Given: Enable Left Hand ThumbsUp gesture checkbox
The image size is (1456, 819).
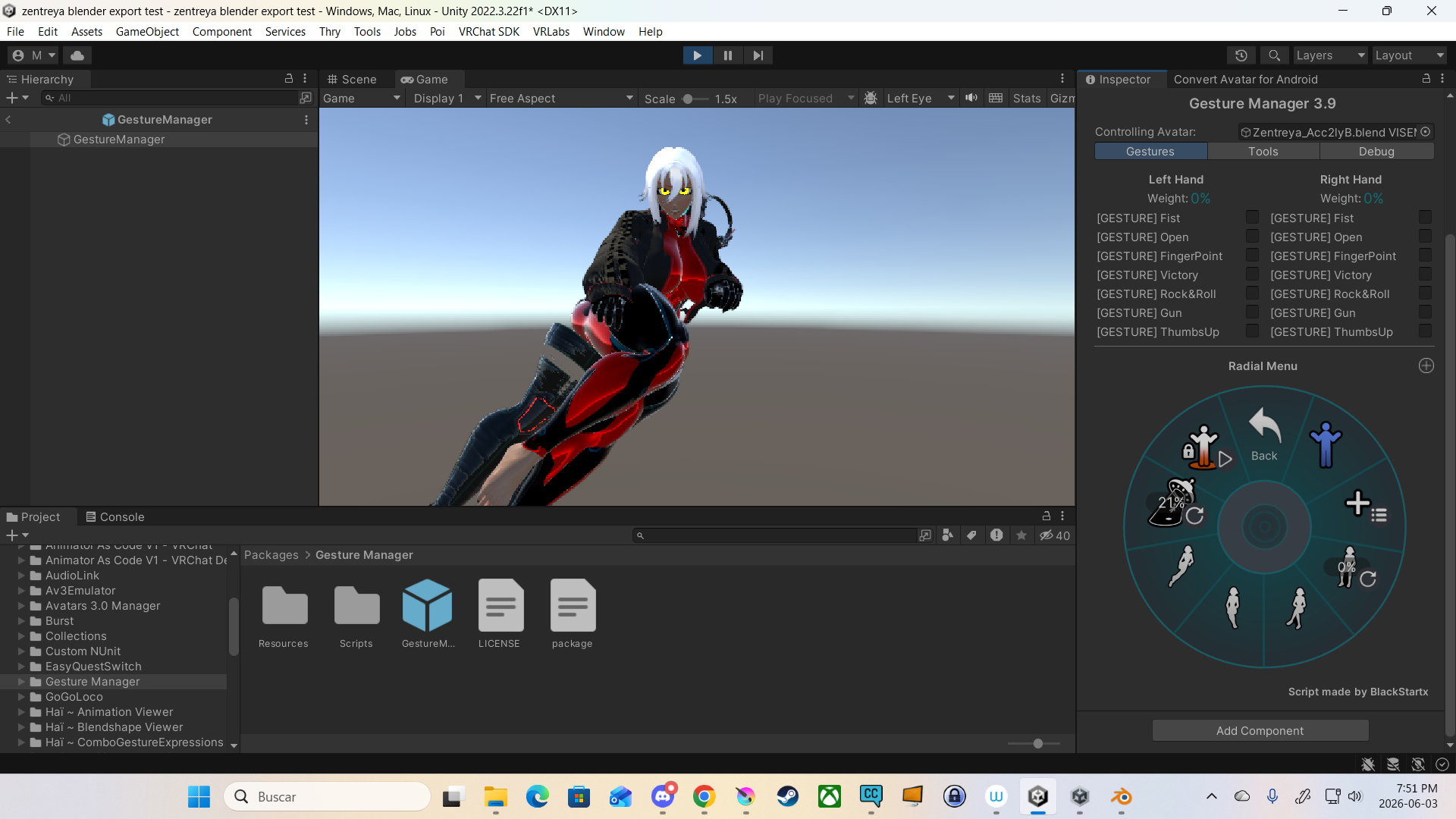Looking at the screenshot, I should coord(1252,331).
